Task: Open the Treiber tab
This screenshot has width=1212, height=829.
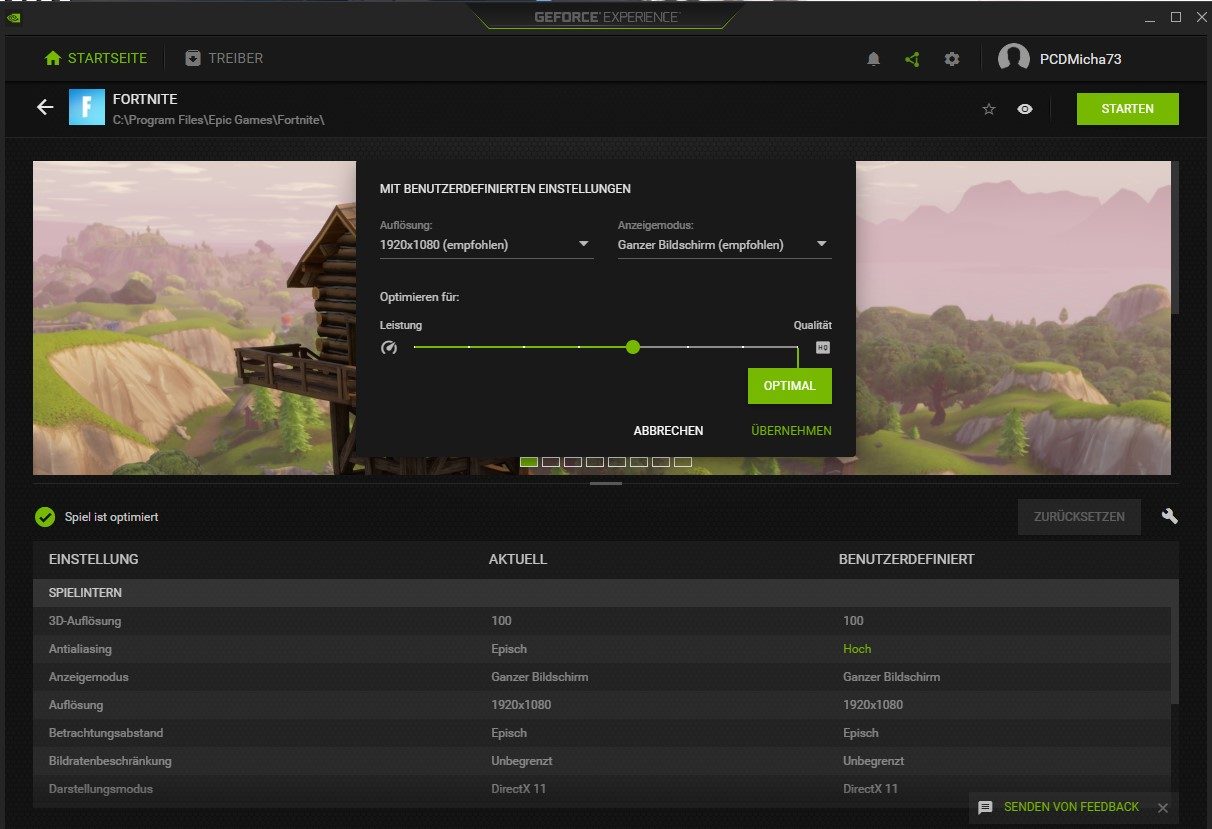Action: (x=224, y=58)
